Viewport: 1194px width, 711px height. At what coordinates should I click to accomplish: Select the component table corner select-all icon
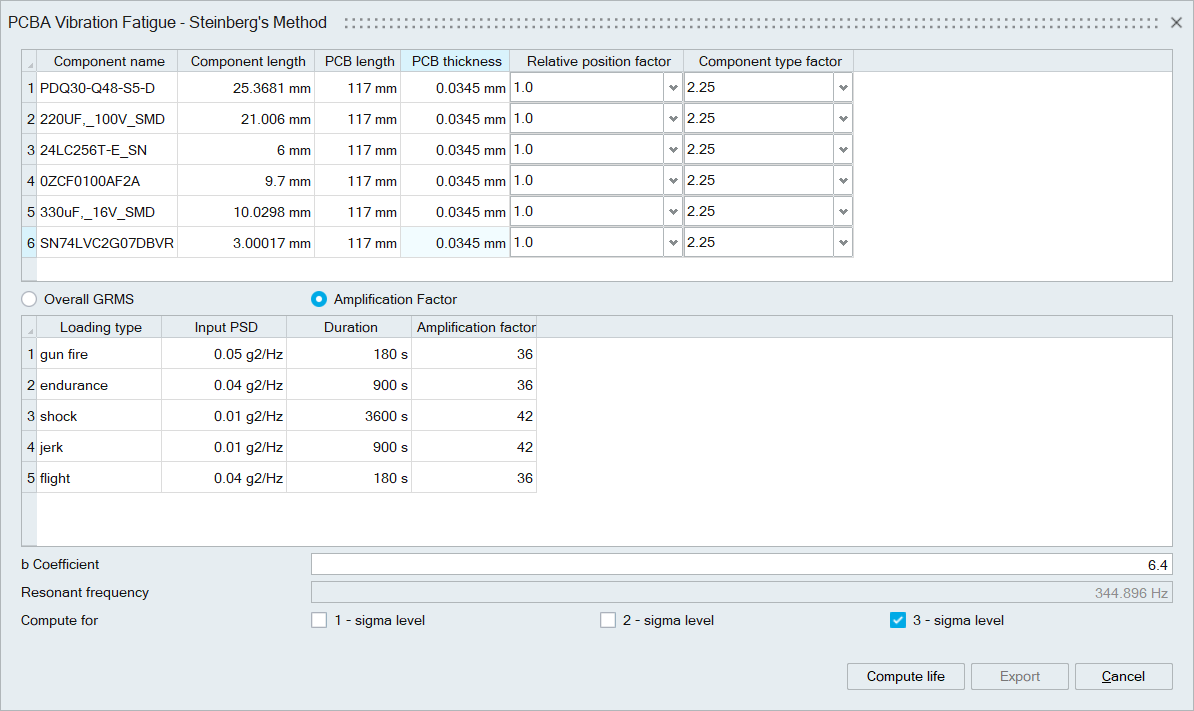coord(29,62)
